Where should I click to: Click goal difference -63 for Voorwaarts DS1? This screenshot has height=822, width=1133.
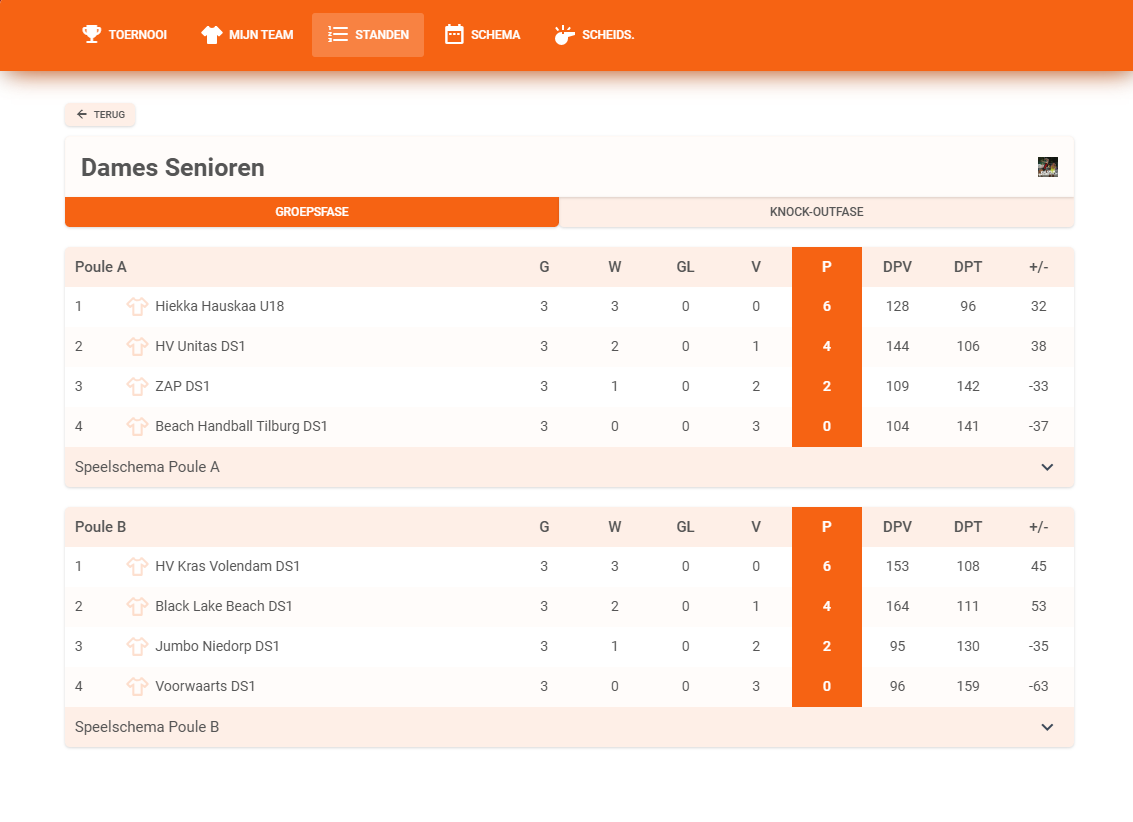(x=1038, y=686)
